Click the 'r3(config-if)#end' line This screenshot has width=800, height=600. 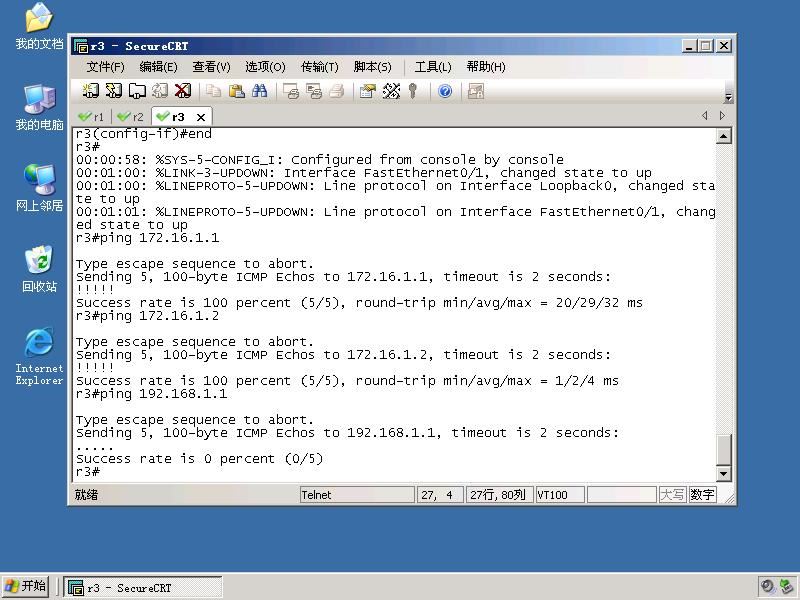tap(143, 134)
